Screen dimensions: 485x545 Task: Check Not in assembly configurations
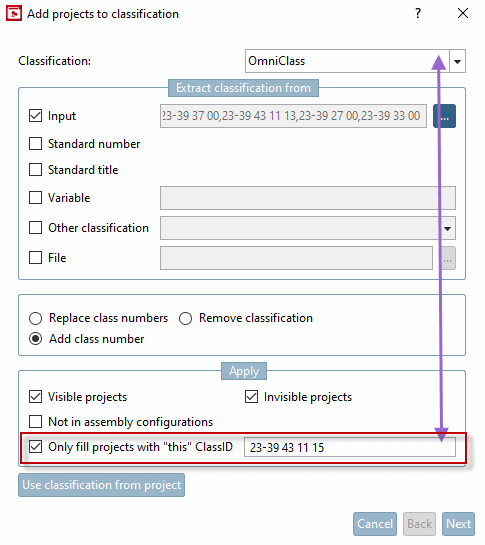(35, 422)
